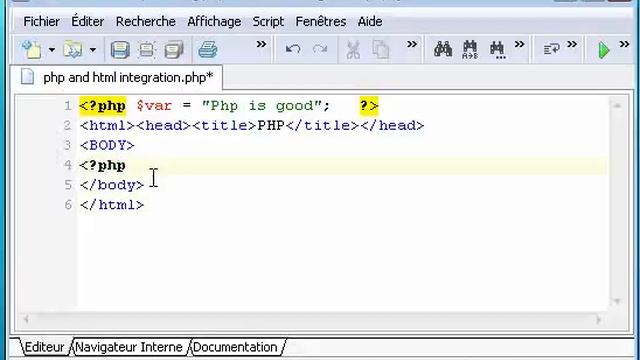Click the green Run script button
Image resolution: width=640 pixels, height=360 pixels.
tap(604, 50)
